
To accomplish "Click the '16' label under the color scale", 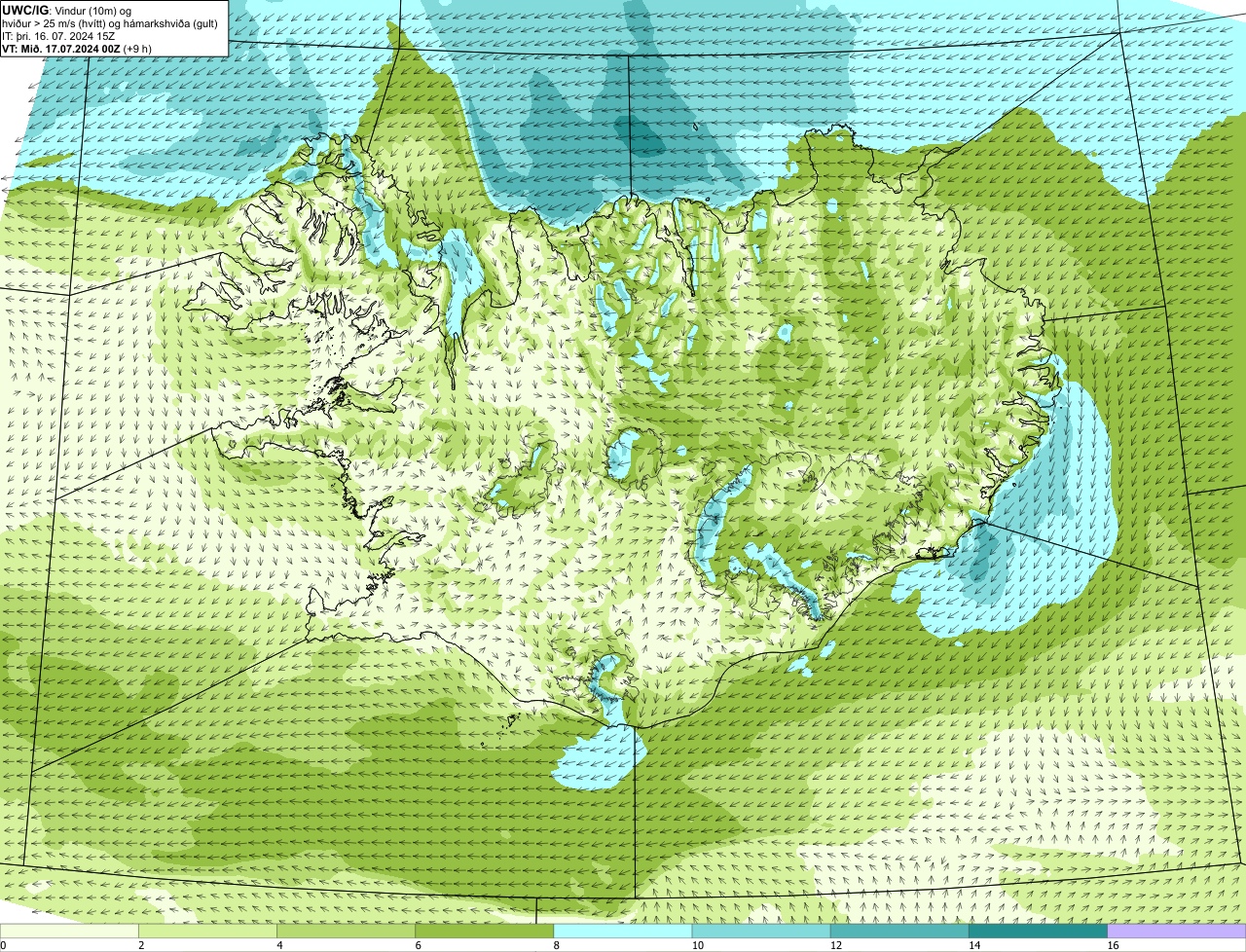I will (1113, 945).
